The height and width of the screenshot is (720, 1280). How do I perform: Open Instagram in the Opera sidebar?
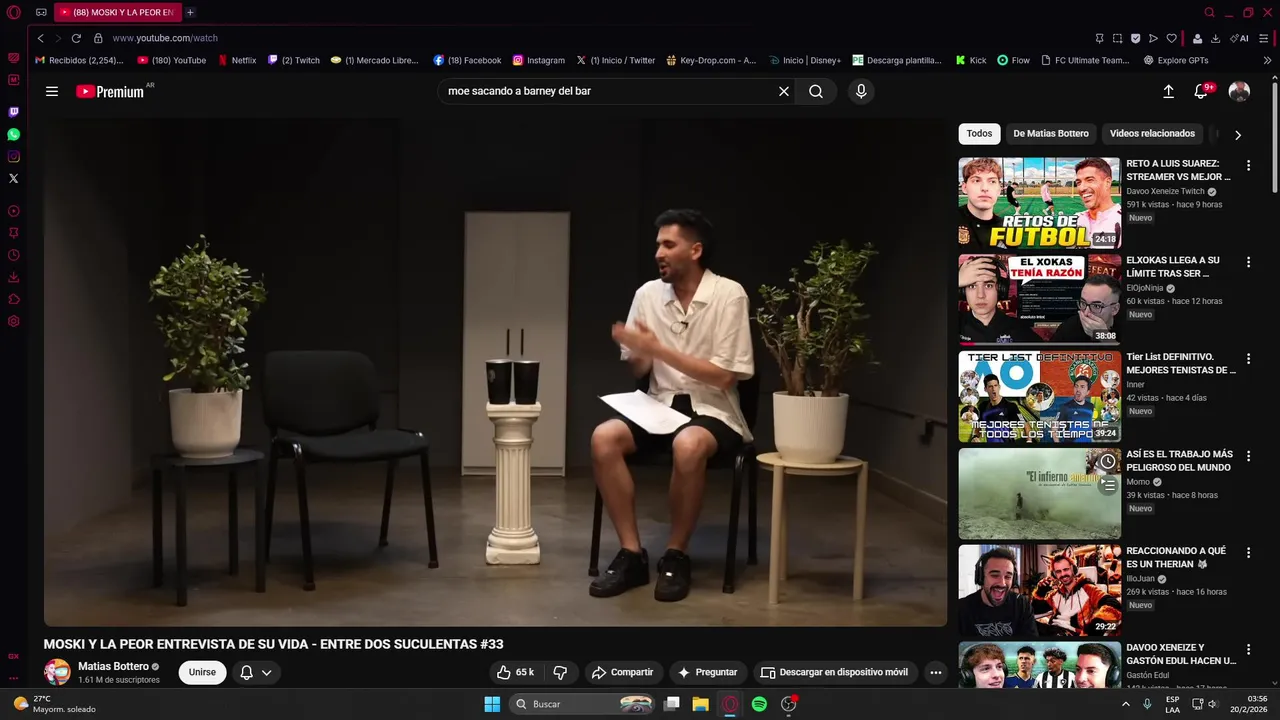13,156
